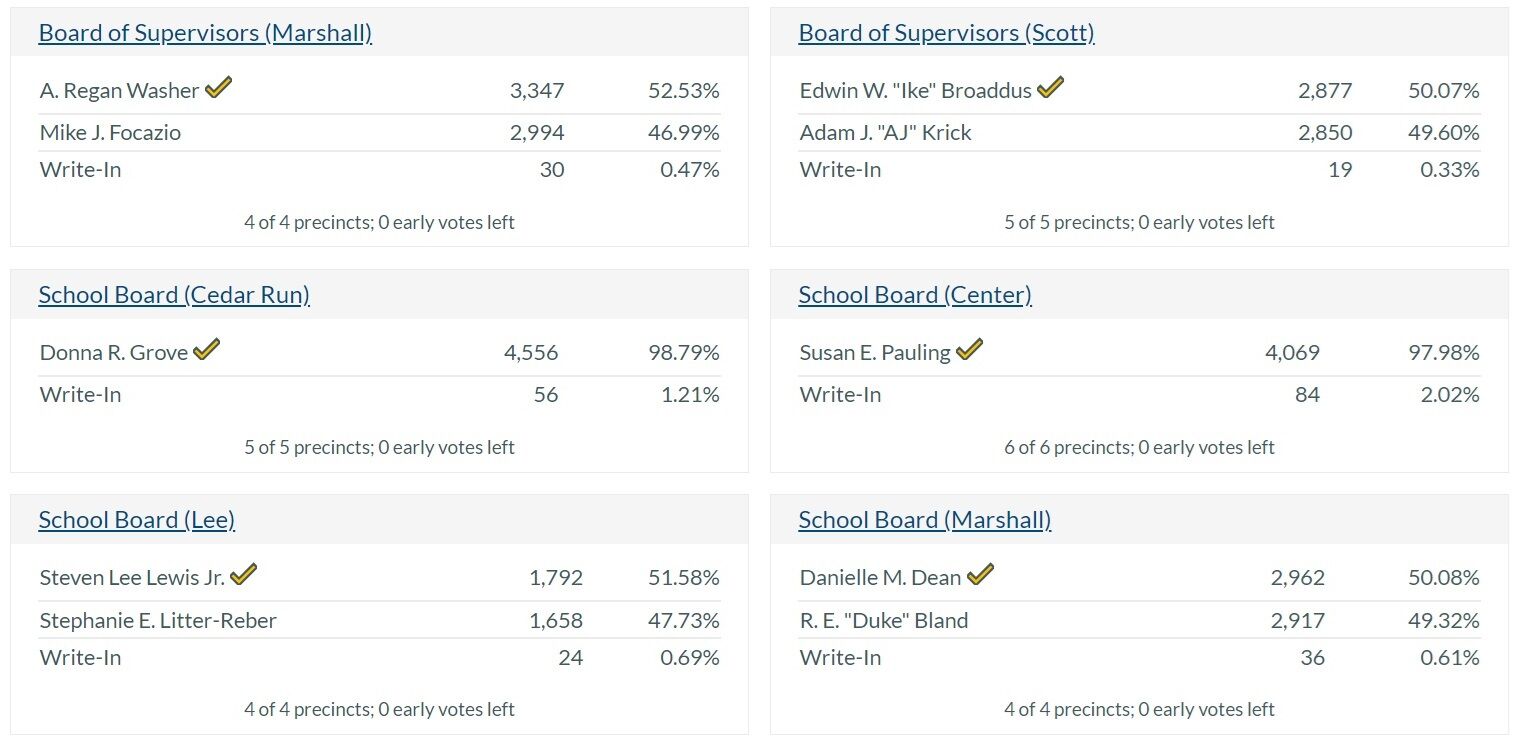Open the Board of Supervisors (Scott) results
This screenshot has height=755, width=1528.
coord(947,32)
